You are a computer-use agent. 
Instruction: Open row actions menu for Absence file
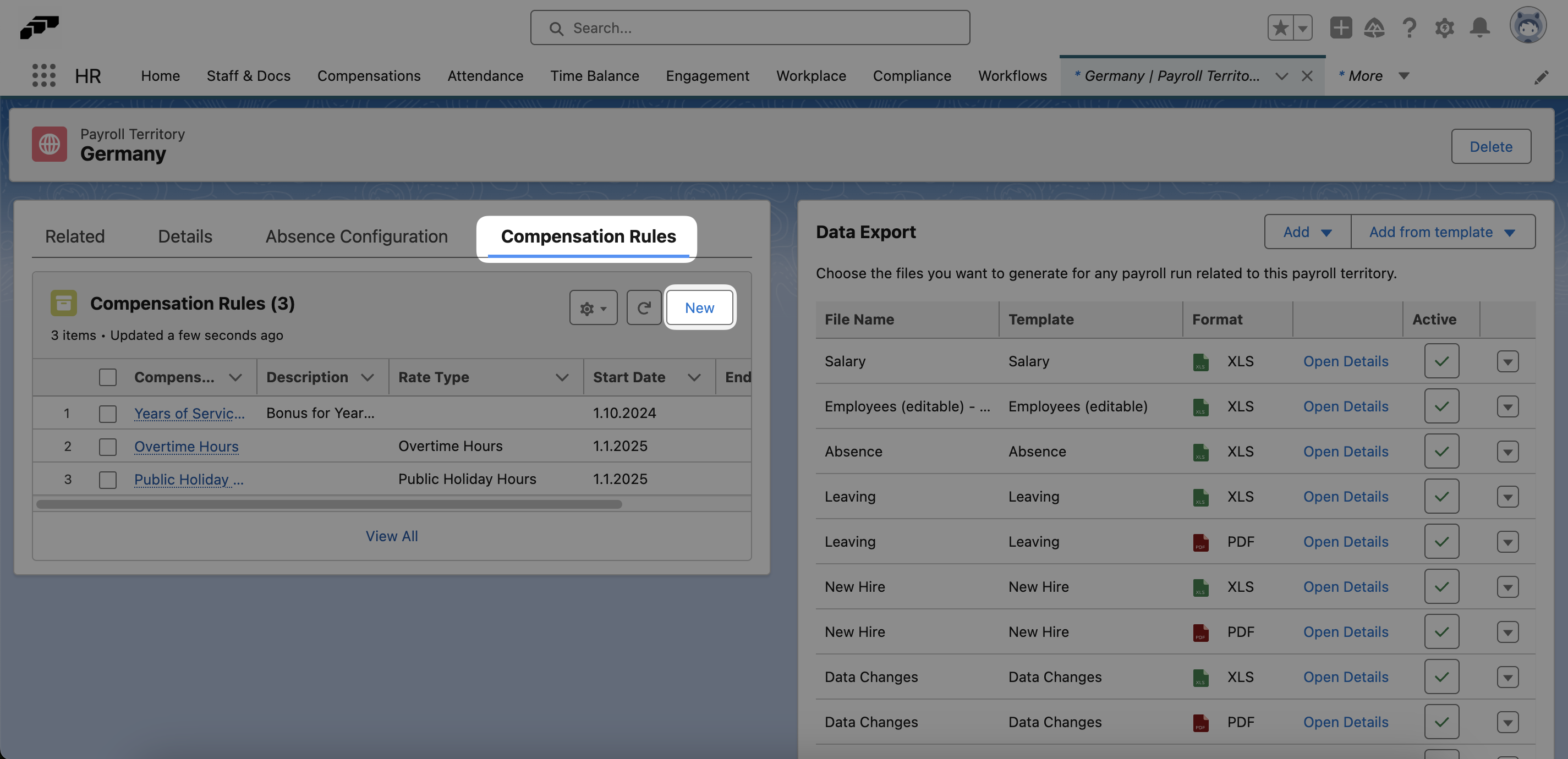pos(1507,452)
